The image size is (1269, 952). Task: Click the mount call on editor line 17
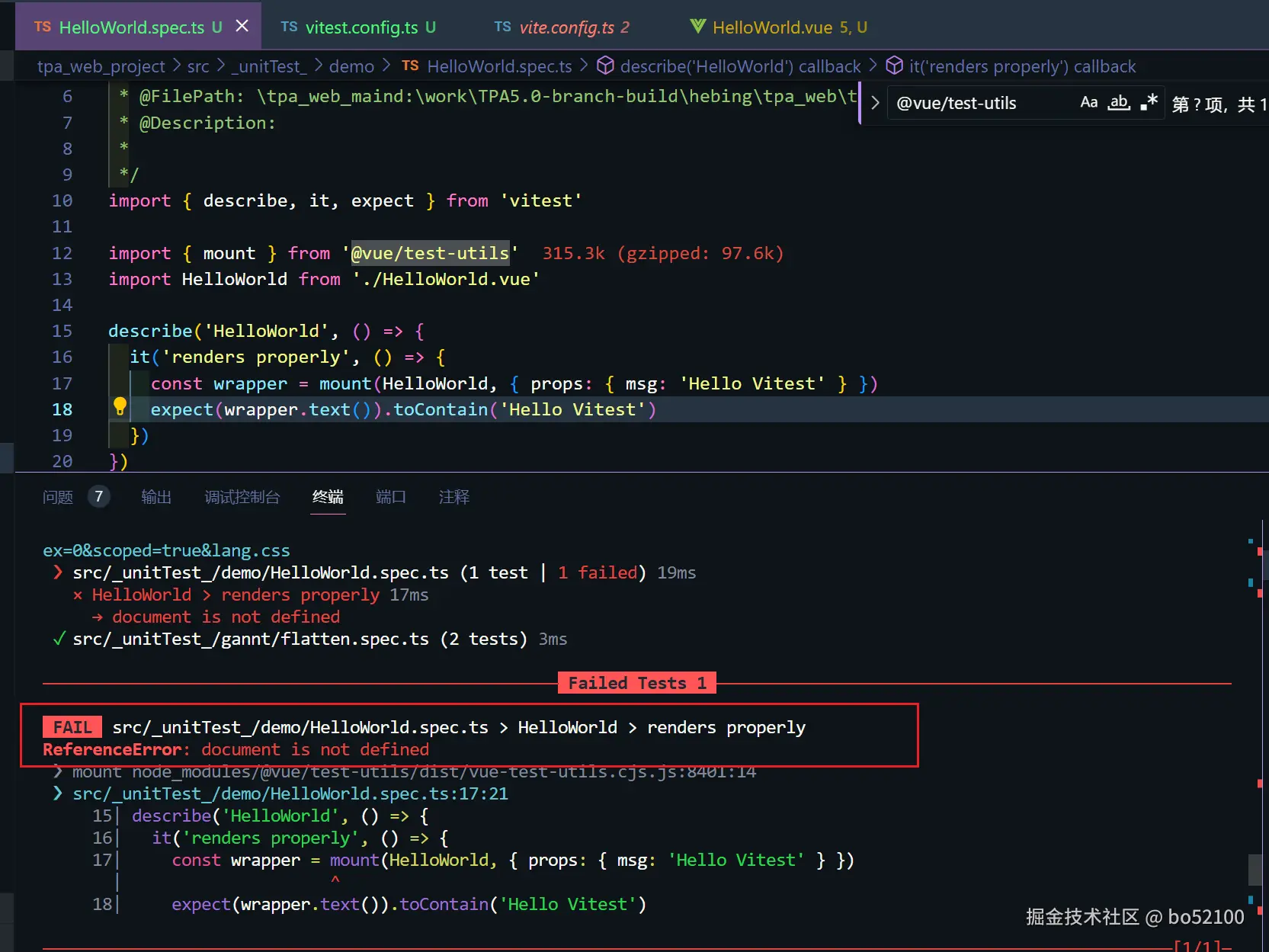point(345,383)
